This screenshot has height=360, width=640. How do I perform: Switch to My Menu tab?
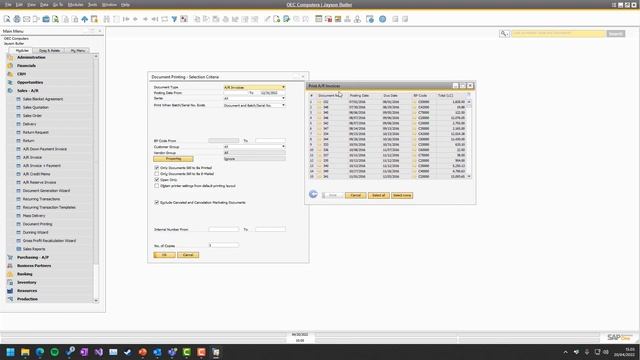click(78, 51)
